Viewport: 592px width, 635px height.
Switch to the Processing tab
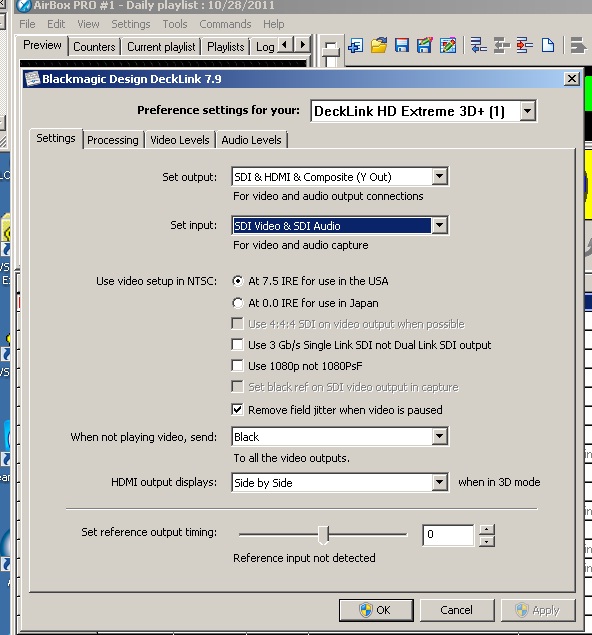coord(113,140)
